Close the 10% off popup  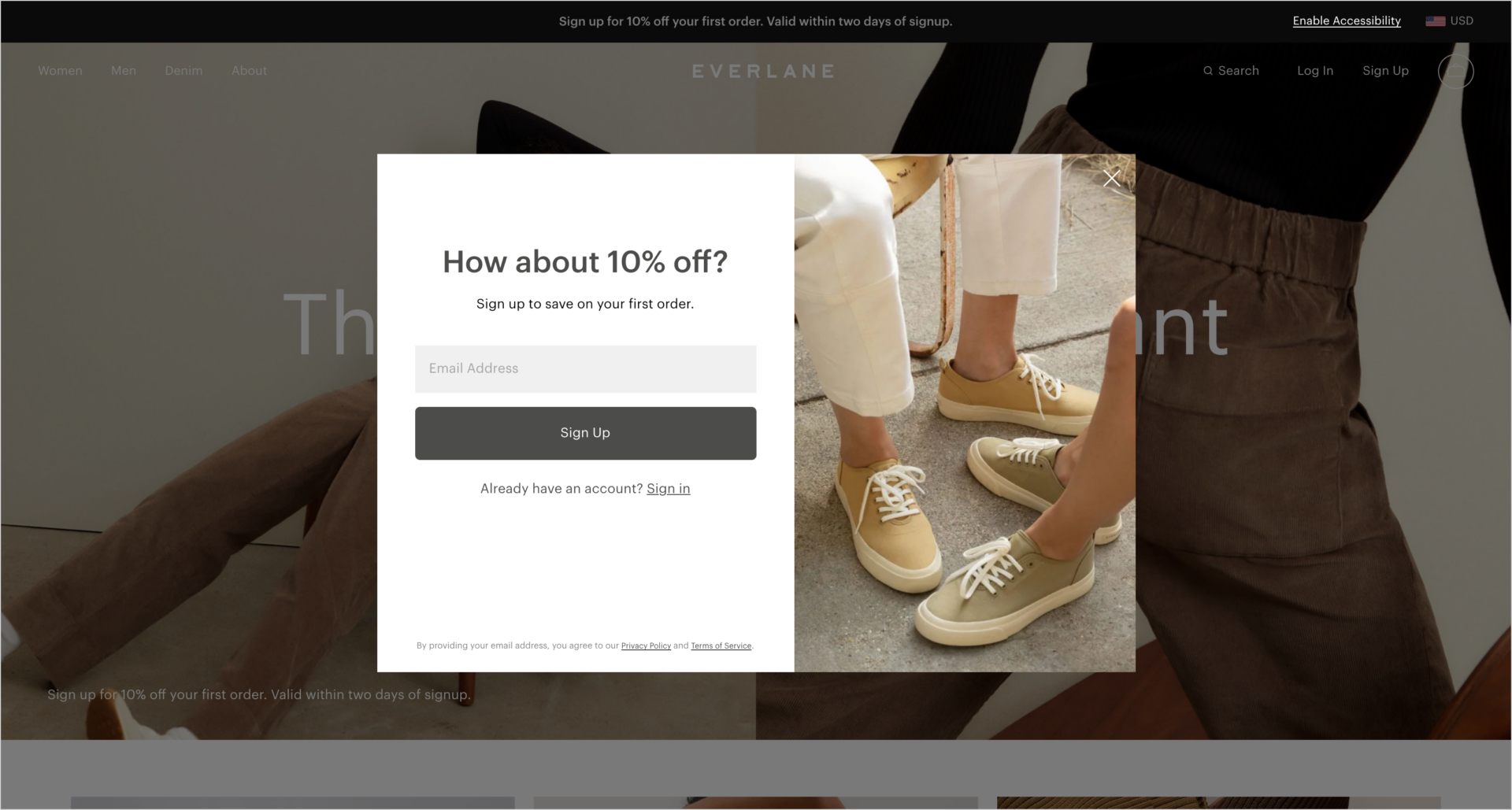click(1111, 177)
